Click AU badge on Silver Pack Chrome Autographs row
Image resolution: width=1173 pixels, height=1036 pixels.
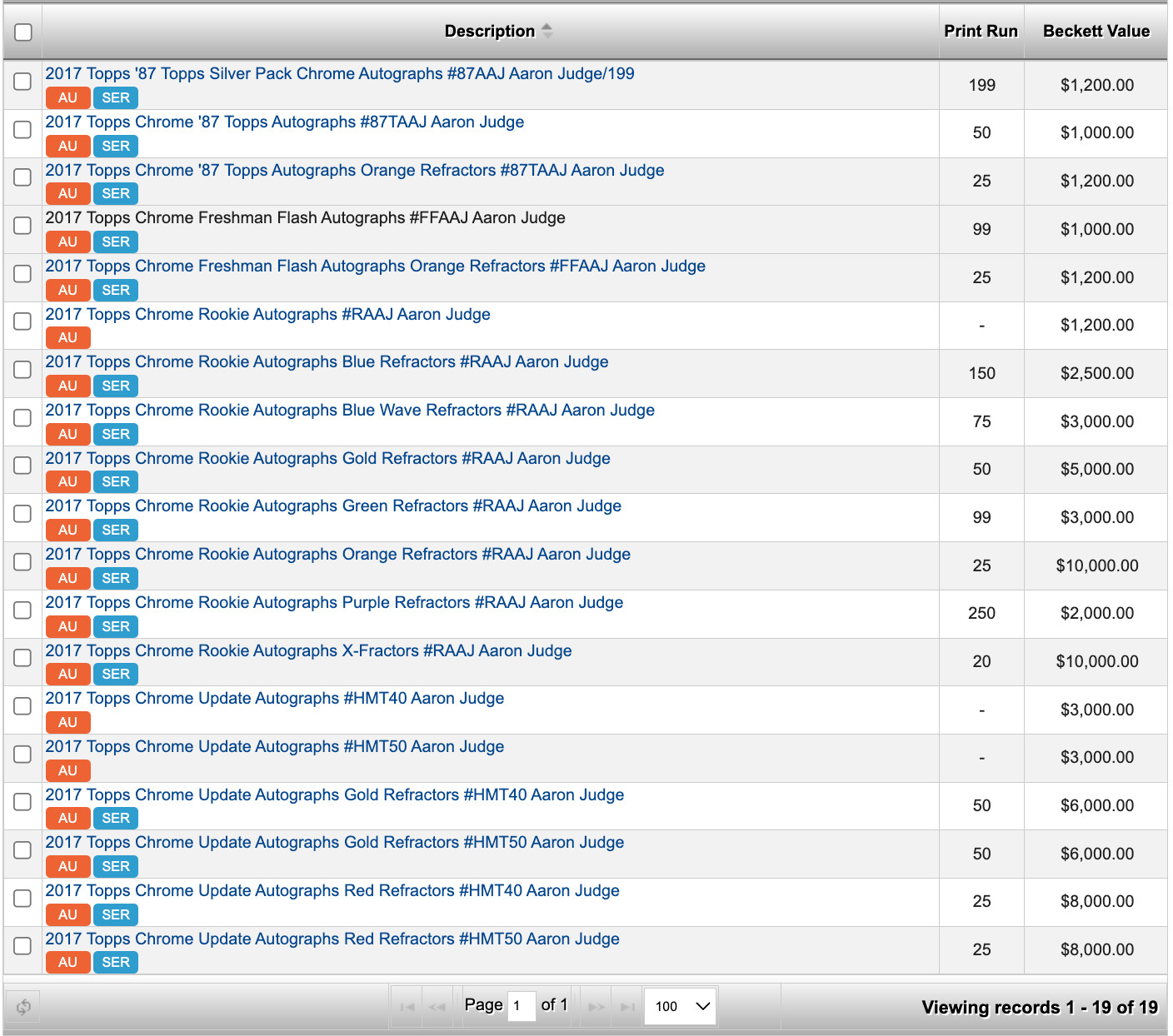coord(67,97)
